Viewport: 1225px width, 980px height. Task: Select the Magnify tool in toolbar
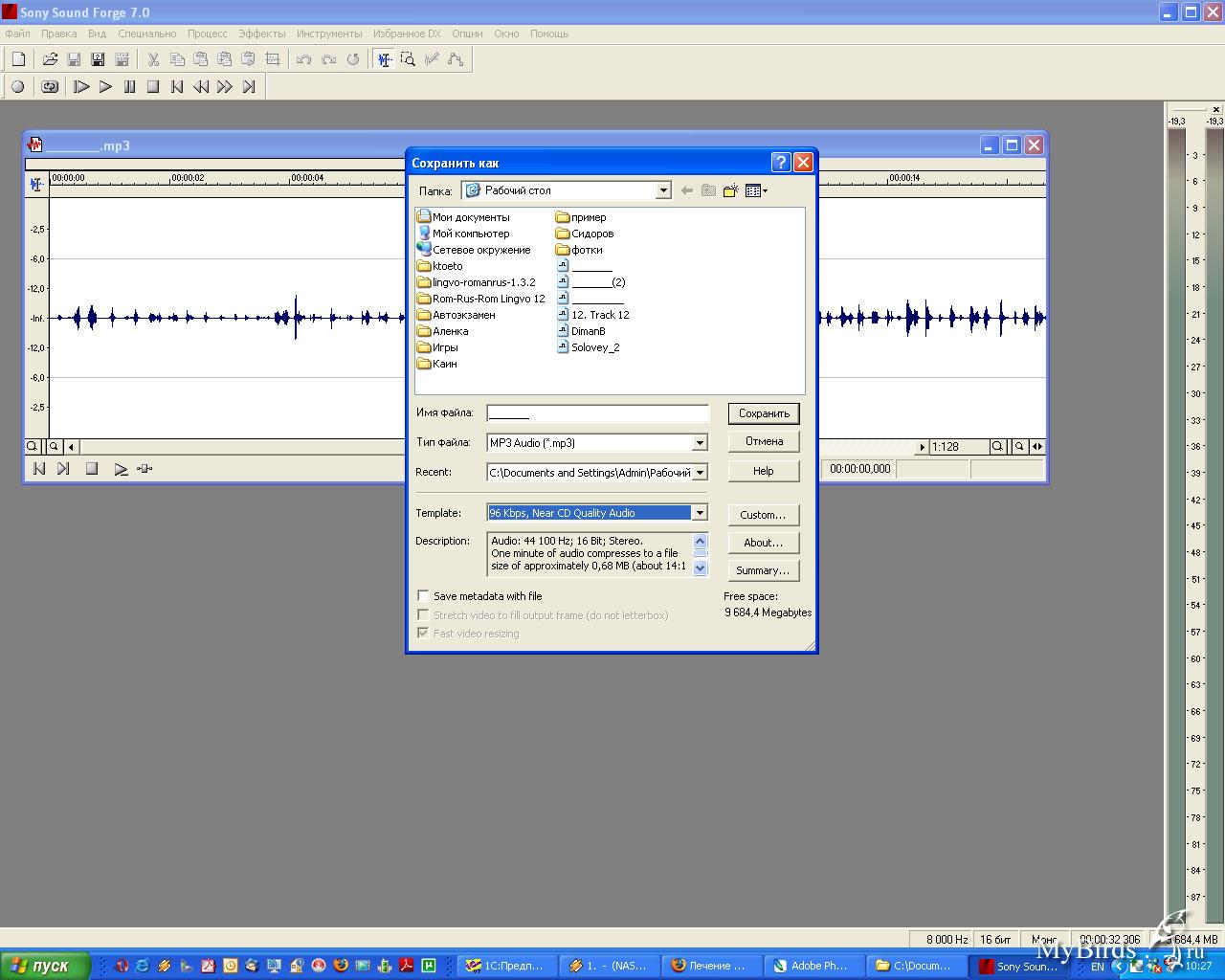[x=408, y=59]
